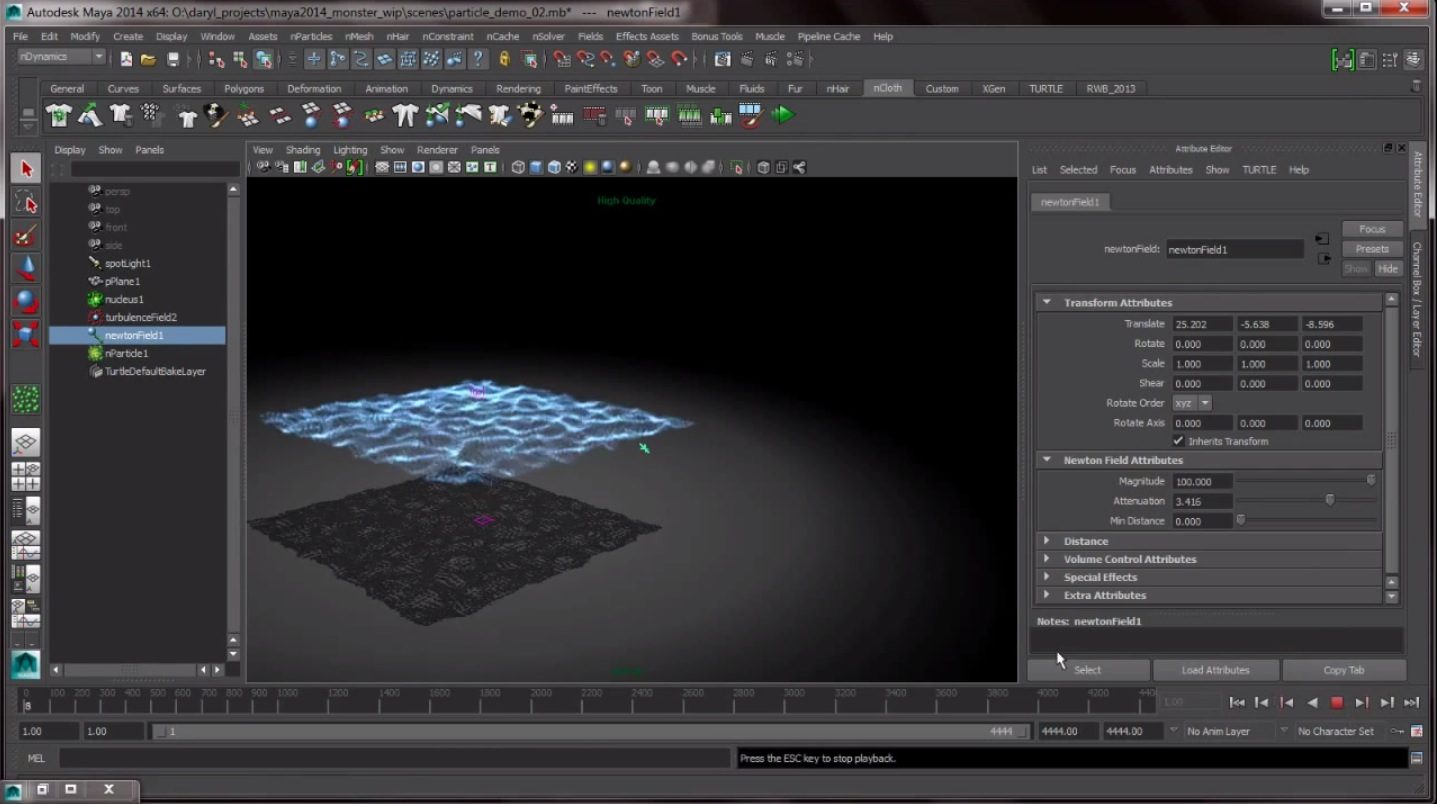Click Maya logo icon below layout buttons

26,663
